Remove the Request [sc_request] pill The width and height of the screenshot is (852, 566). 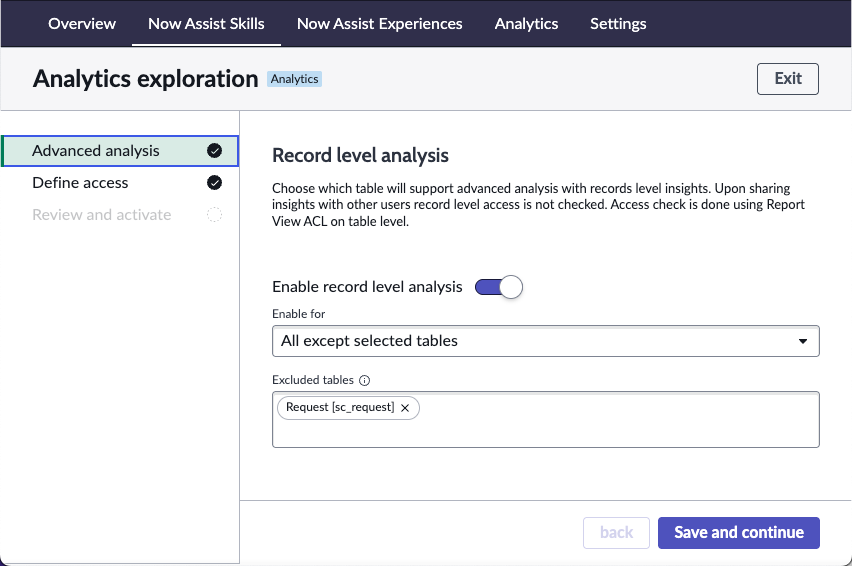pos(405,408)
